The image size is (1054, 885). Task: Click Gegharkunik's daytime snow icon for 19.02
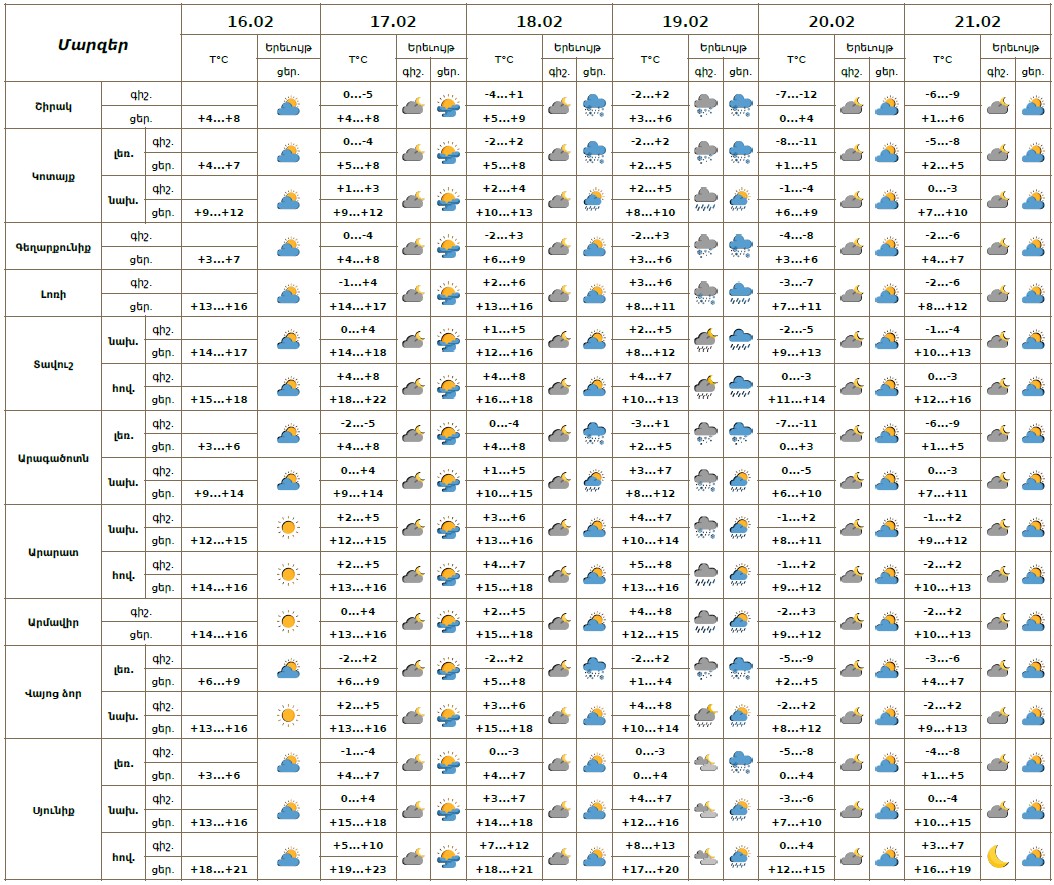pyautogui.click(x=741, y=247)
